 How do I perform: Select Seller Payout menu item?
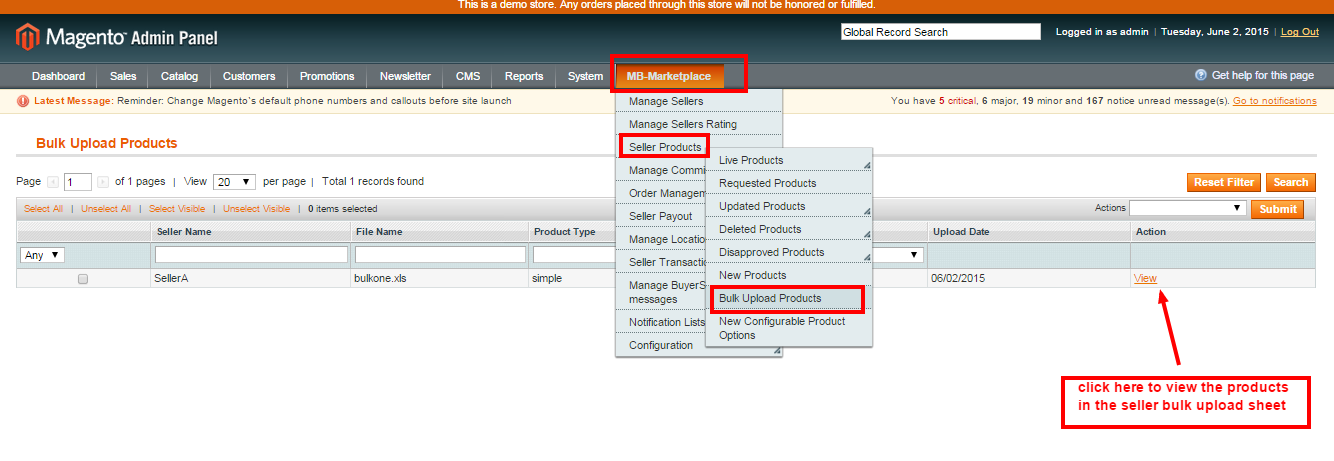click(661, 216)
